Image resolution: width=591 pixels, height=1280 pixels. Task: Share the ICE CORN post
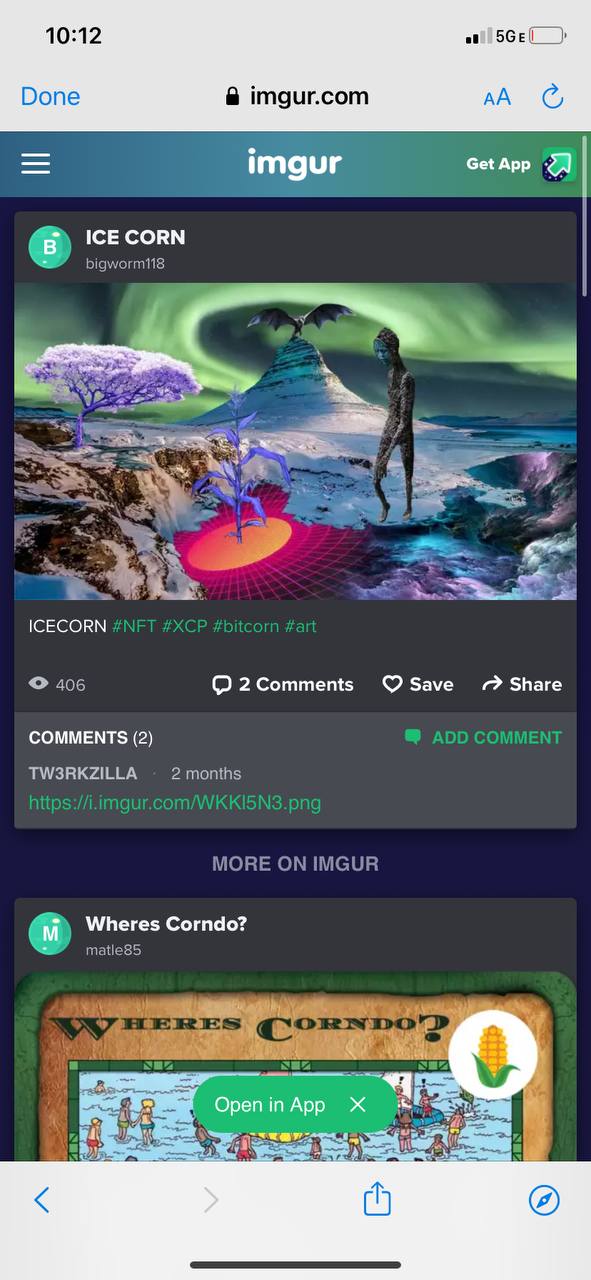point(522,684)
